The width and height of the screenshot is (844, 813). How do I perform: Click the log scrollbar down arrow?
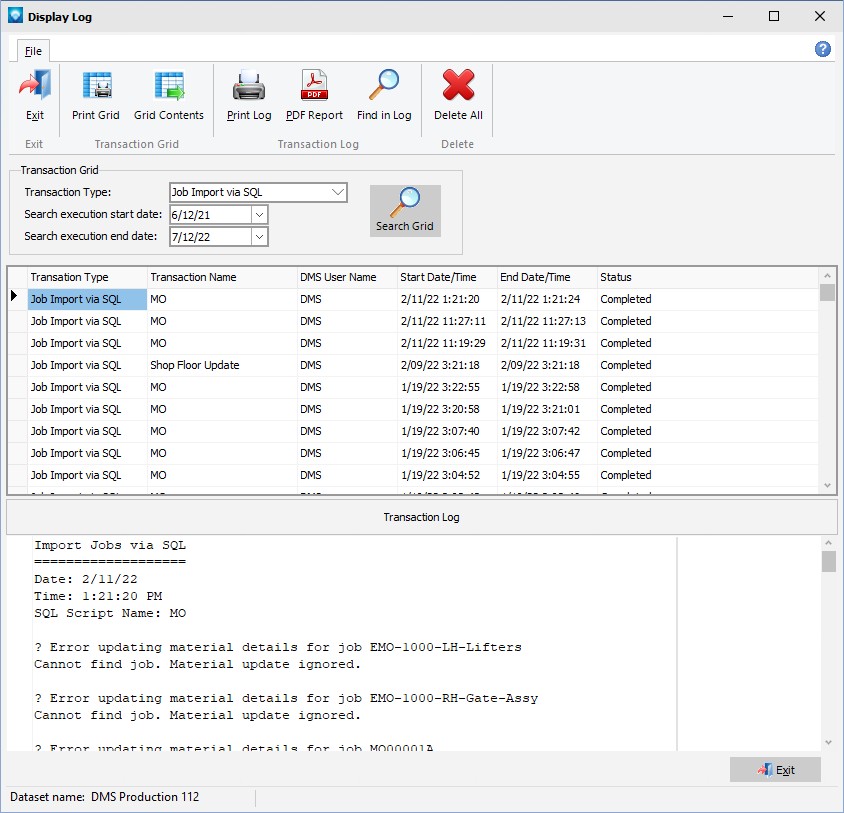click(828, 743)
